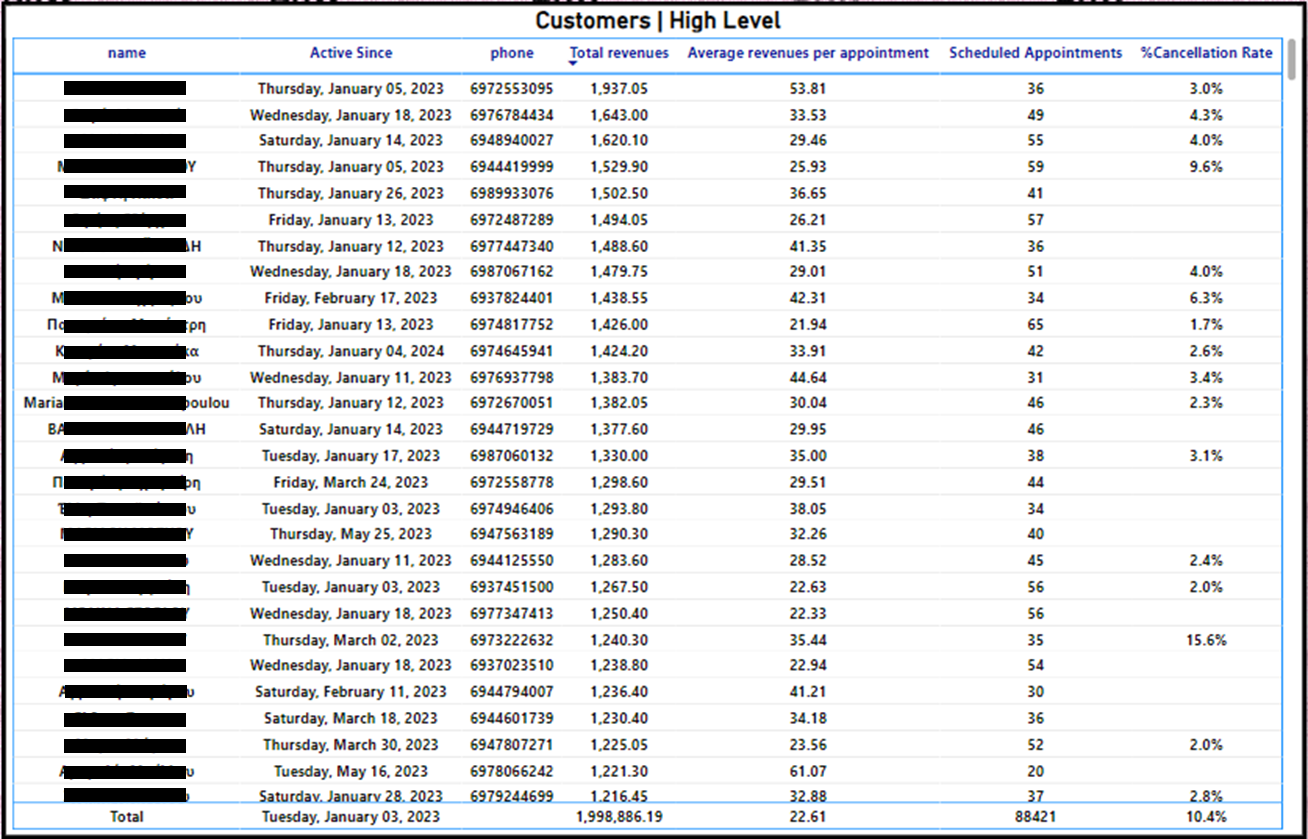Screen dimensions: 1308x839
Task: Select phone number 6937023510
Action: pyautogui.click(x=511, y=665)
